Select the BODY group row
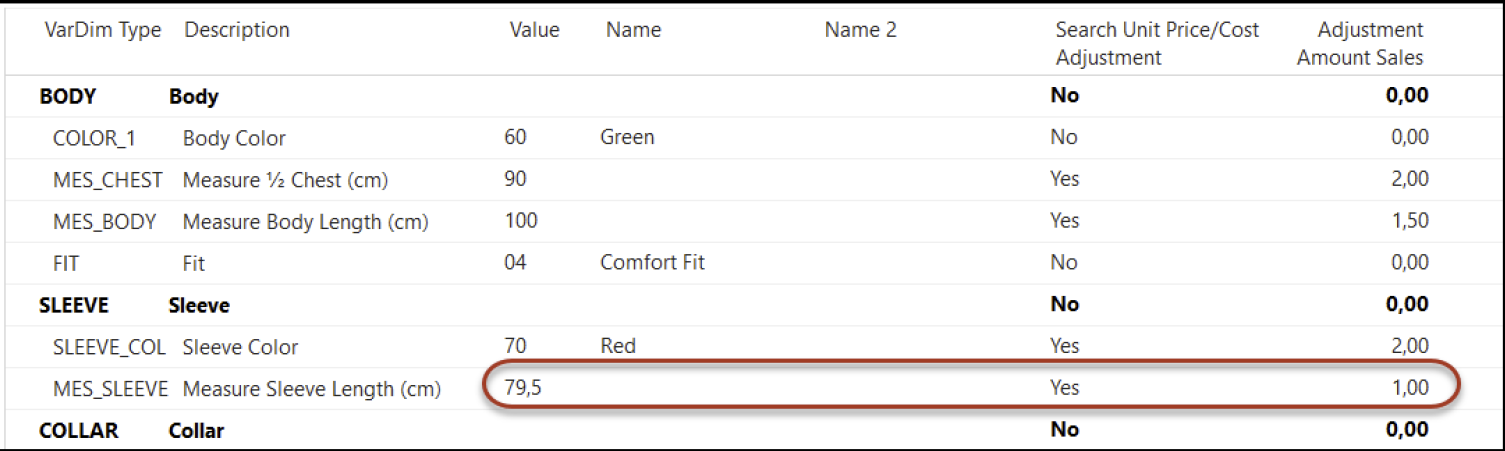 click(x=735, y=97)
